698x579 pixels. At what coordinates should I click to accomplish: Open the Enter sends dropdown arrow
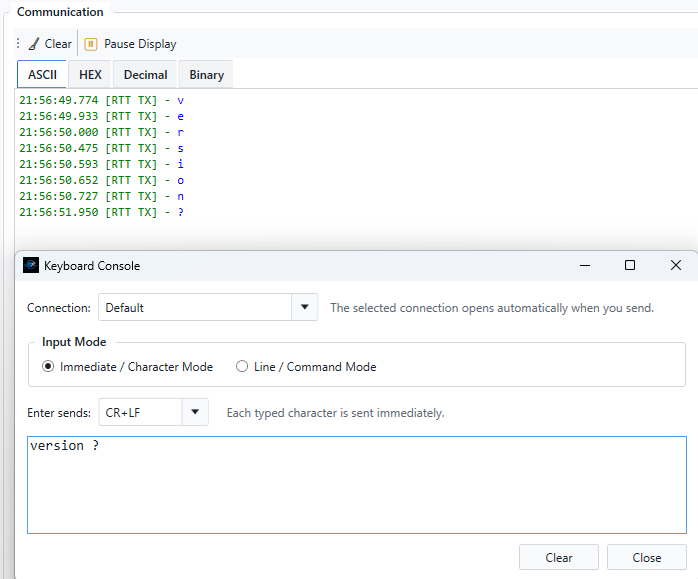coord(195,412)
